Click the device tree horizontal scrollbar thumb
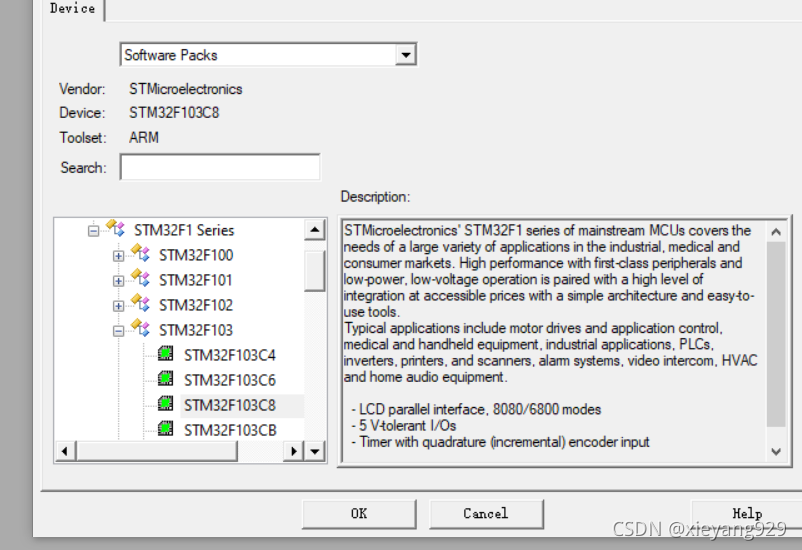802x550 pixels. tap(157, 451)
